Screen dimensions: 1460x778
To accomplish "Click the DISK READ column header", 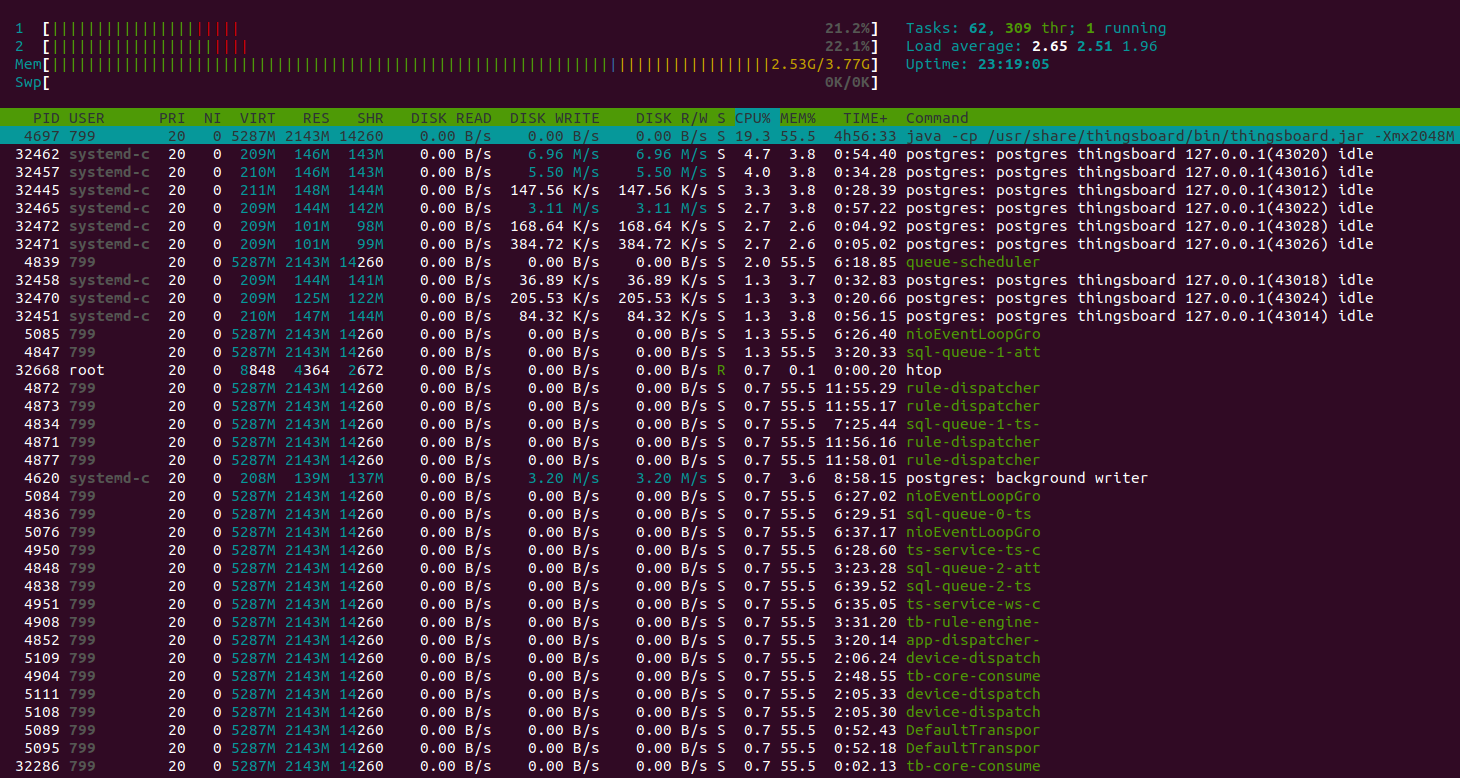I will pyautogui.click(x=450, y=118).
